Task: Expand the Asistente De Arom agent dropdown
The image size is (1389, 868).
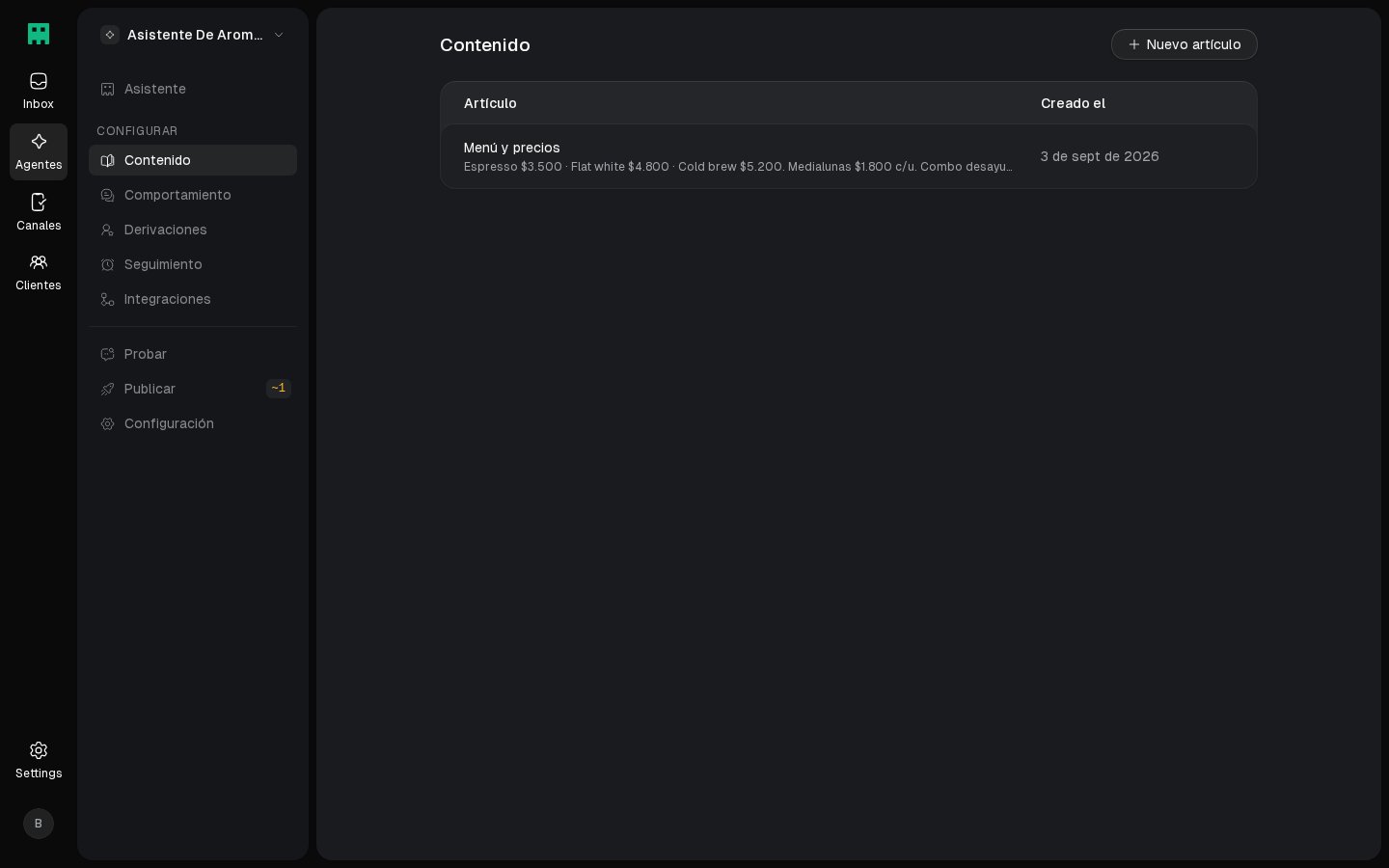Action: point(193,35)
